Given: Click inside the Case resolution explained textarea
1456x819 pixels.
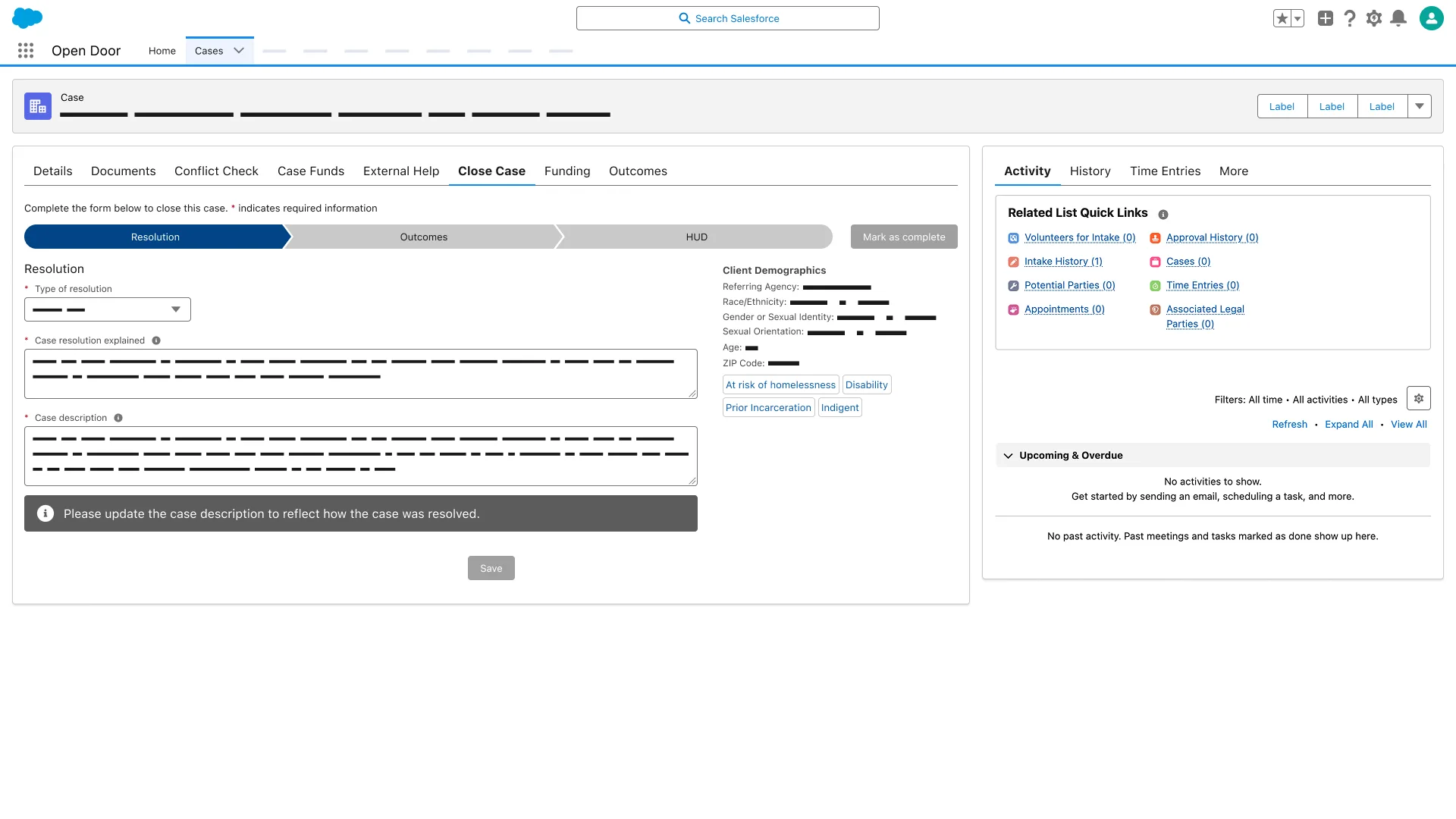Looking at the screenshot, I should (x=361, y=374).
